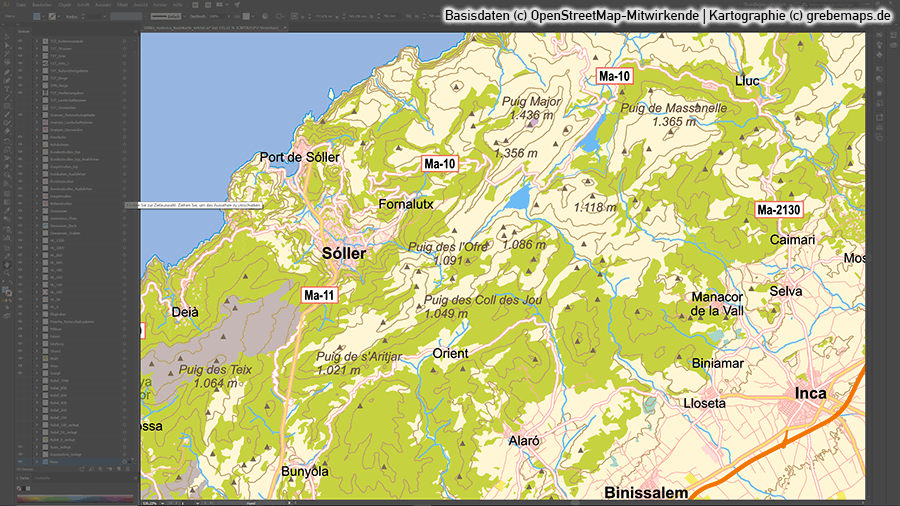
Task: Select the Pen tool
Action: click(x=7, y=73)
